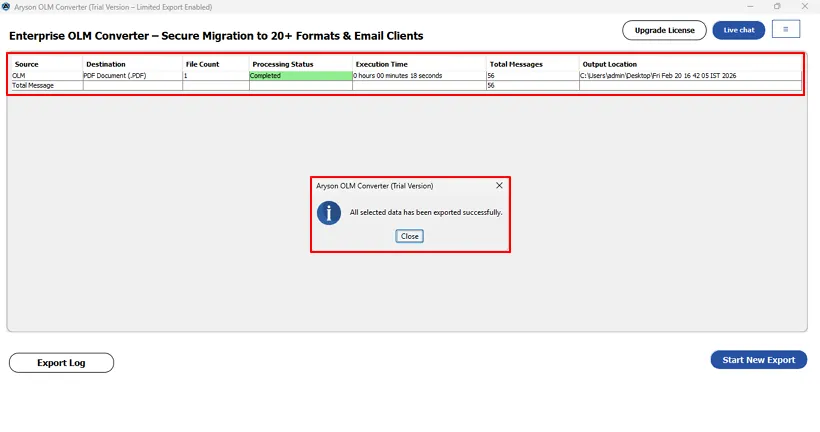Click the execution time cell showing 18 seconds

(419, 76)
